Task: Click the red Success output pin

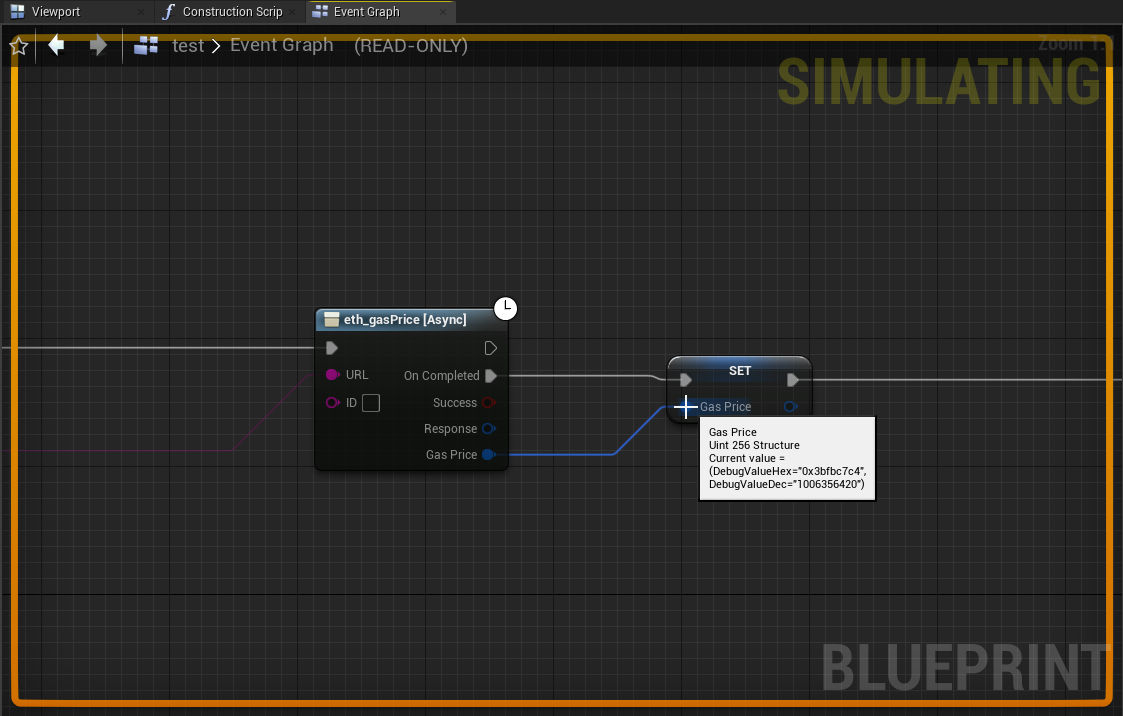Action: pos(488,403)
